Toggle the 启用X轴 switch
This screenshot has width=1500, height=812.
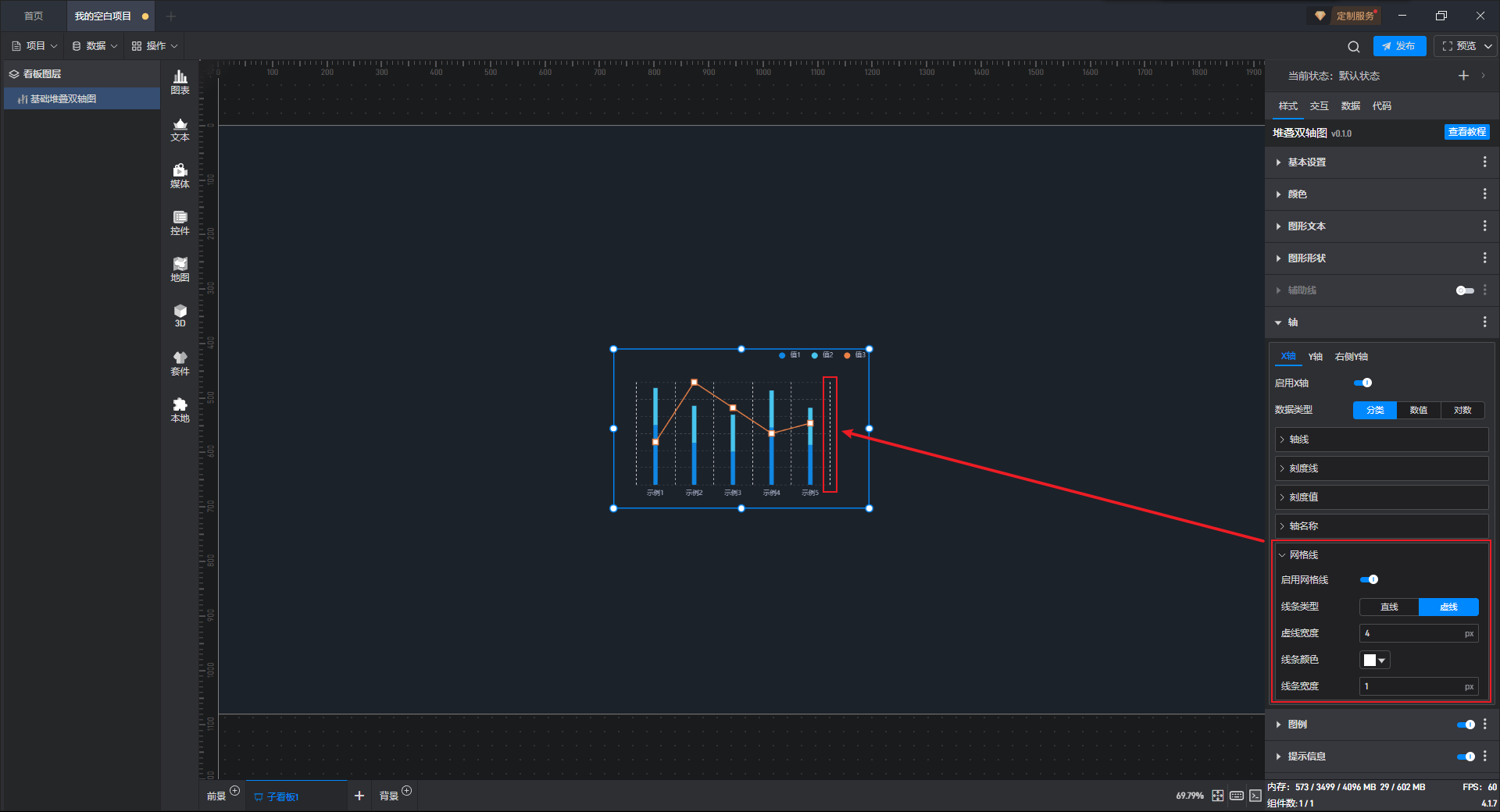tap(1363, 383)
